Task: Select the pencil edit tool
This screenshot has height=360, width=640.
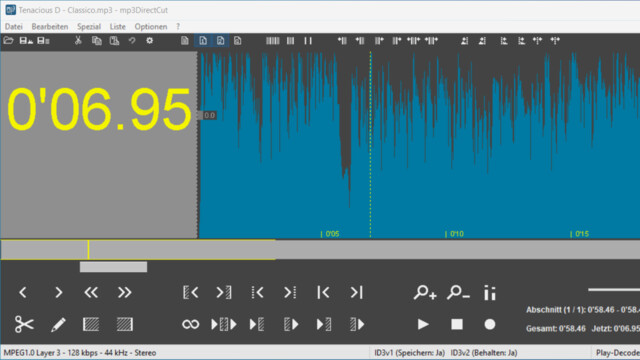Action: tap(58, 325)
